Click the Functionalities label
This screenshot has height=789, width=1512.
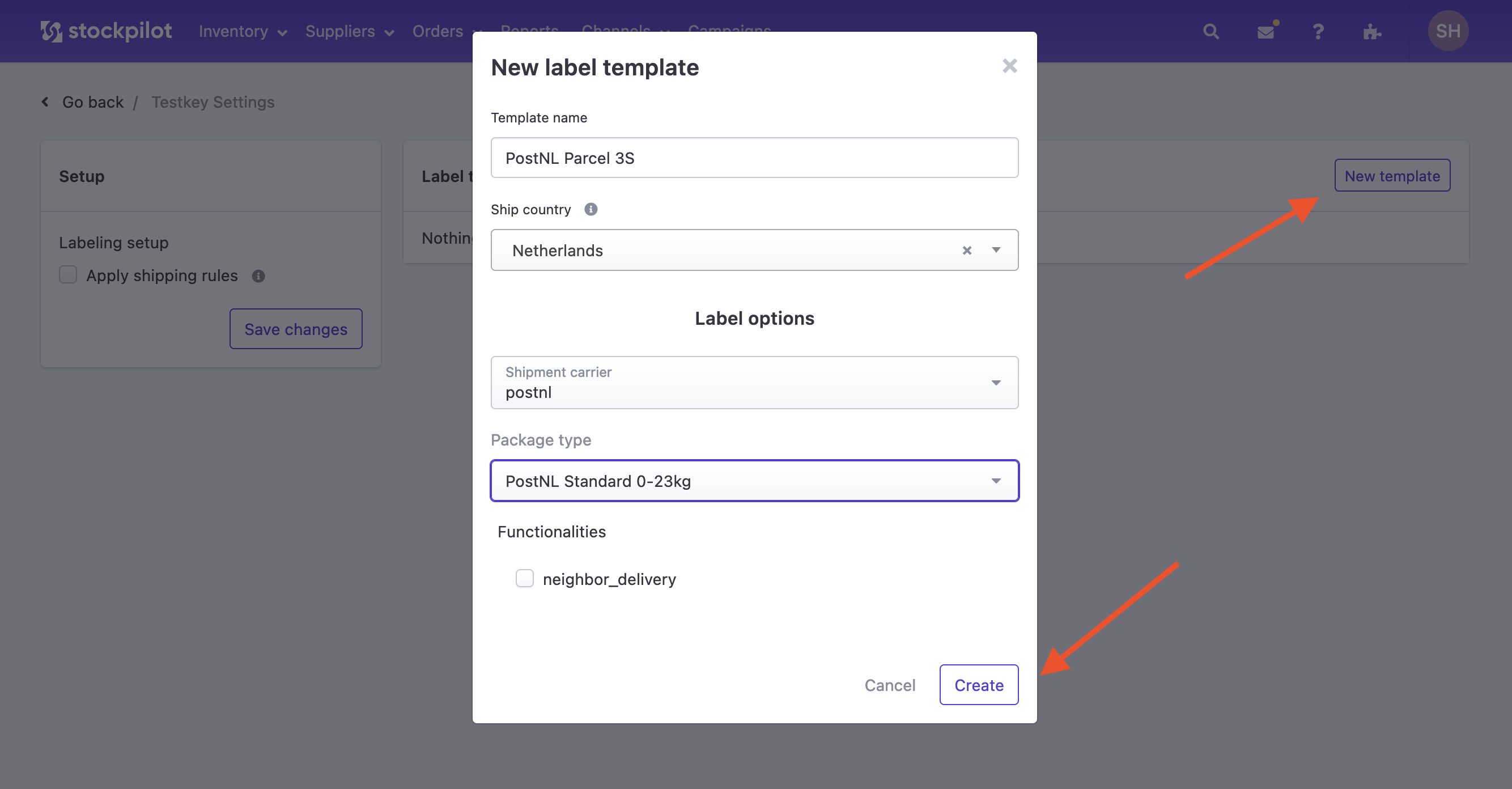click(x=552, y=531)
